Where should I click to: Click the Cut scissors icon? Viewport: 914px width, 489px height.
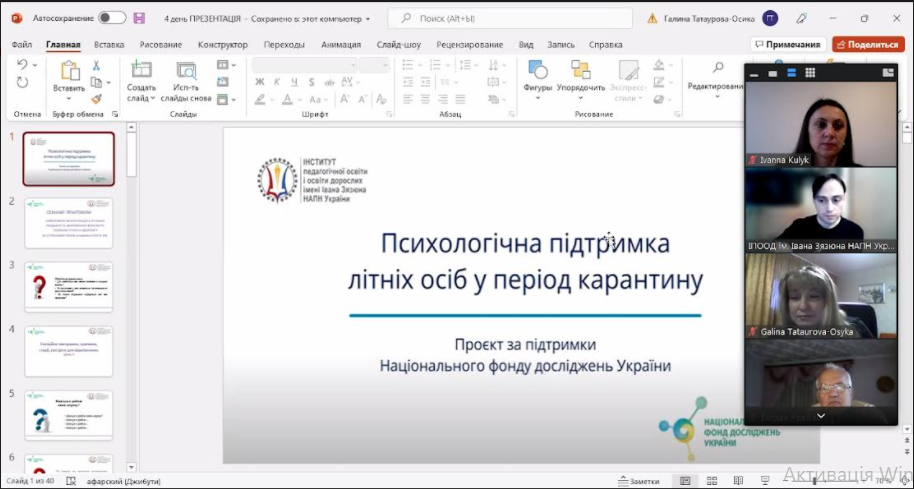click(x=96, y=66)
